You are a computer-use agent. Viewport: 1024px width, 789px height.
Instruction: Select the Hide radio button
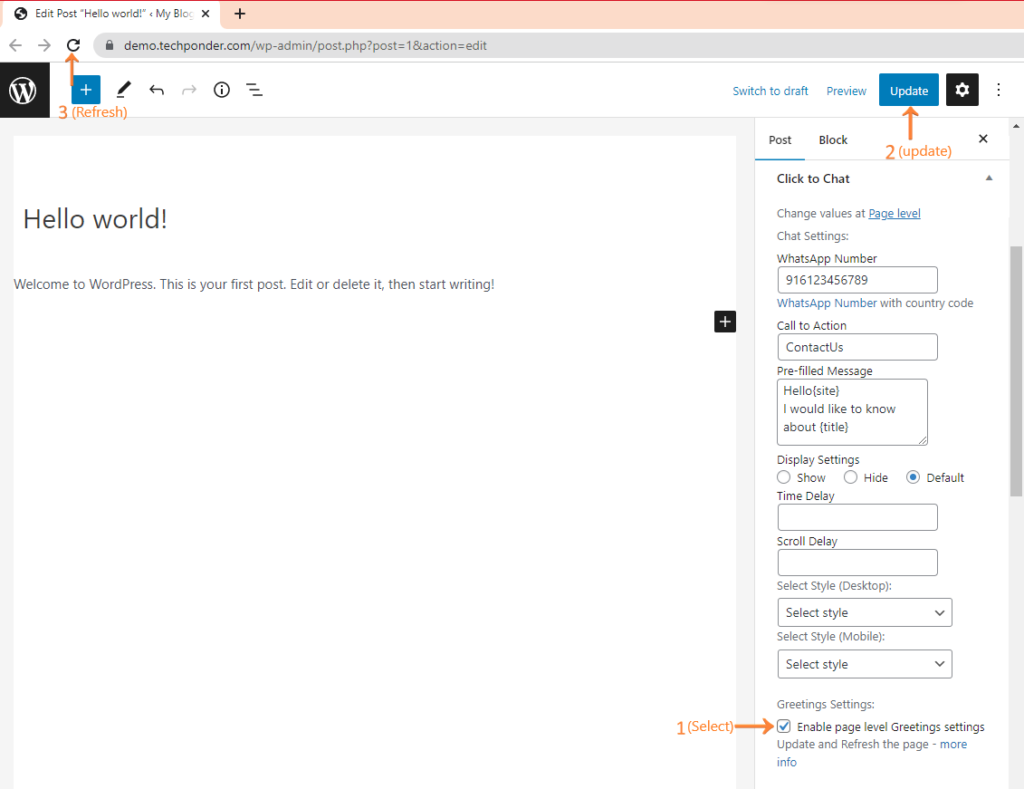click(x=851, y=478)
